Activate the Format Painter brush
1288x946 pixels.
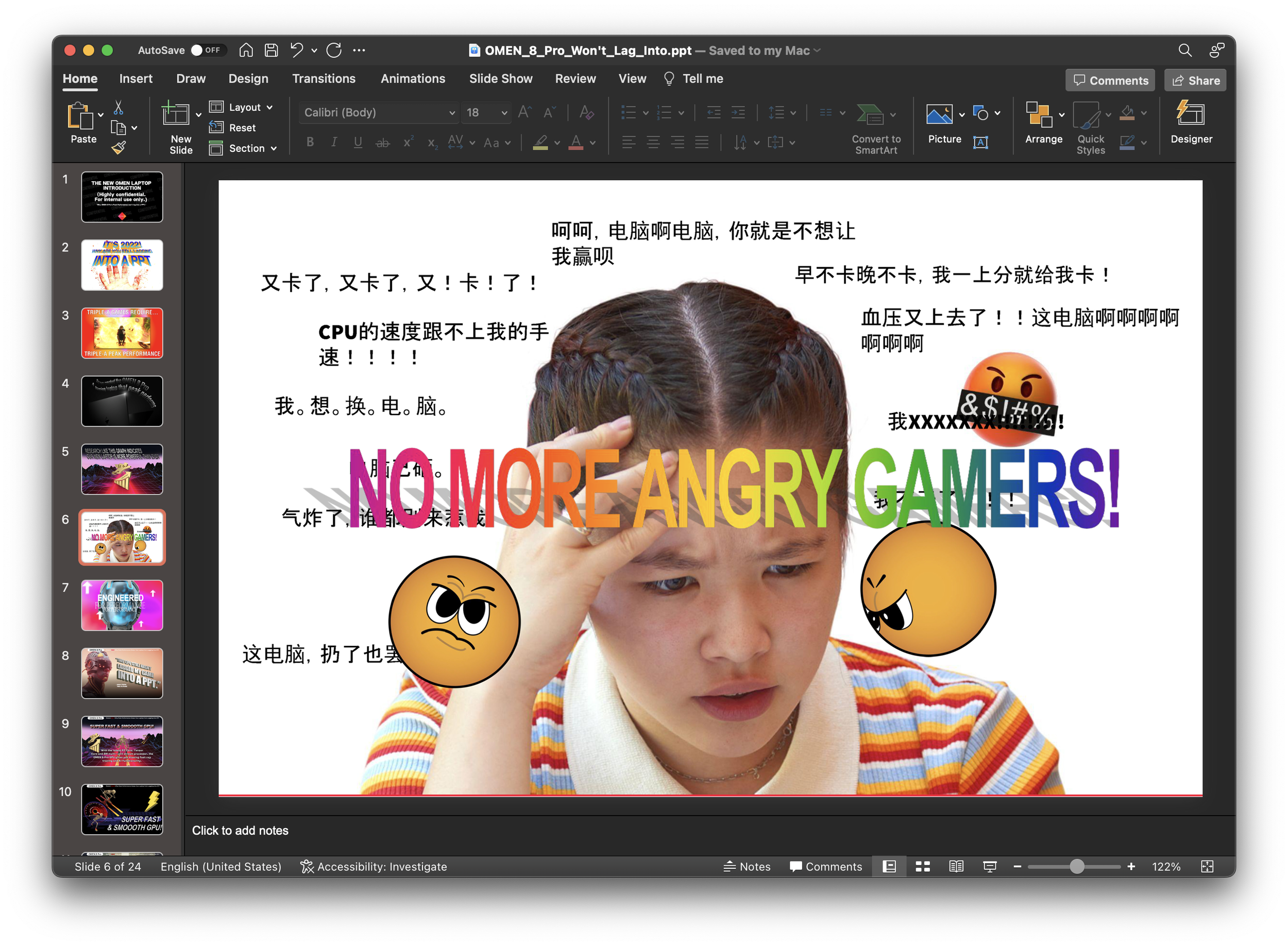pos(118,148)
